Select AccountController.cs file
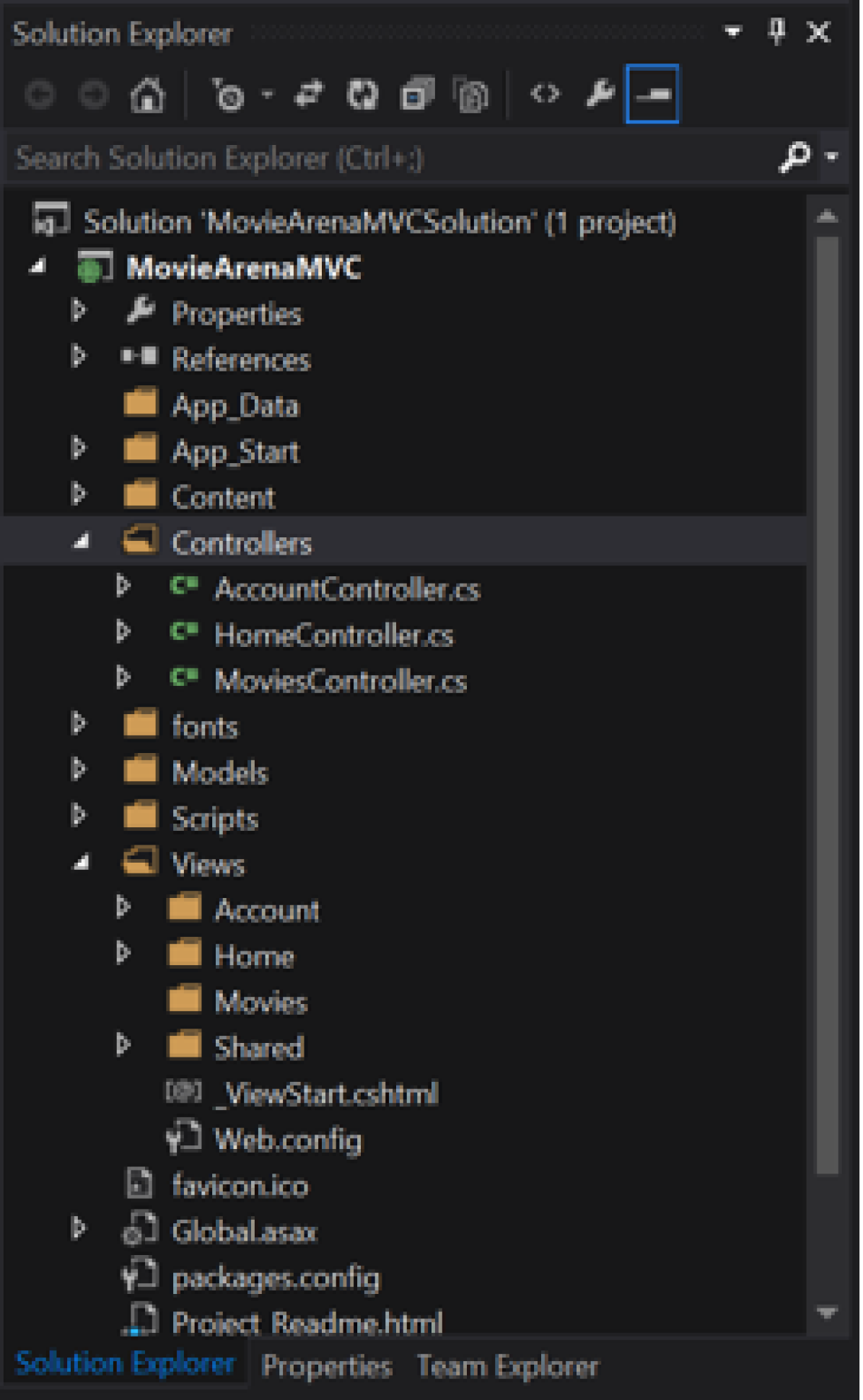 click(x=347, y=589)
